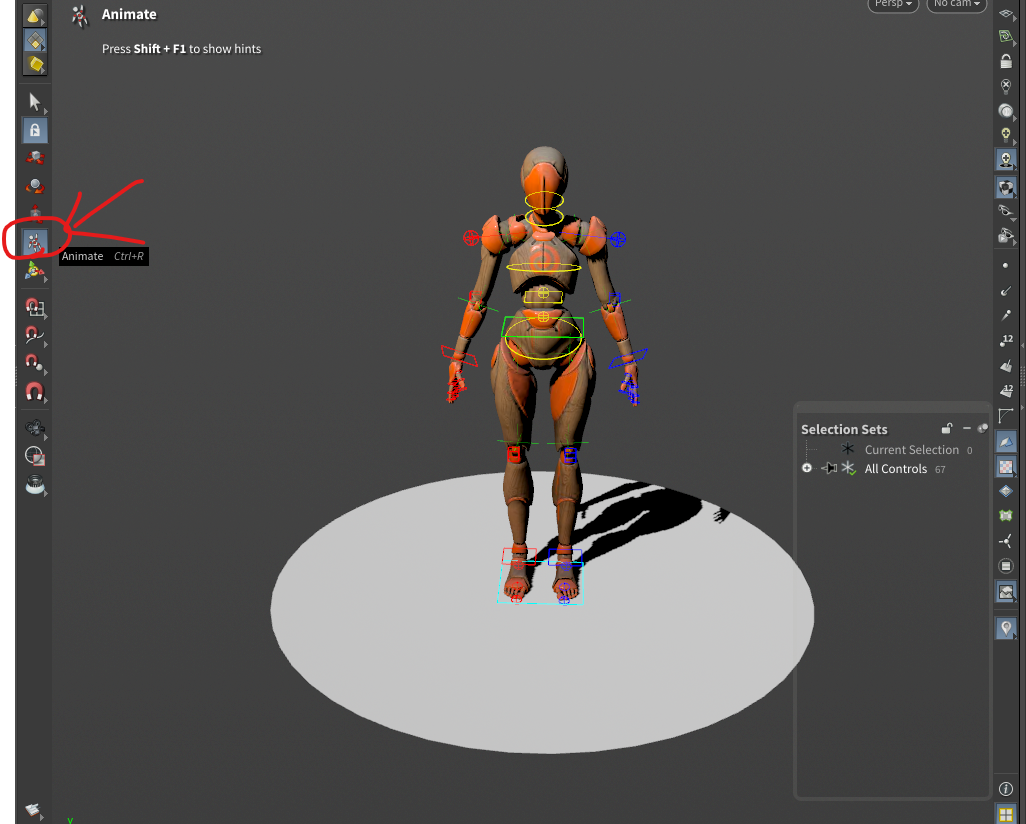Click the map pin icon in right toolbar
Viewport: 1026px width, 824px height.
1006,628
